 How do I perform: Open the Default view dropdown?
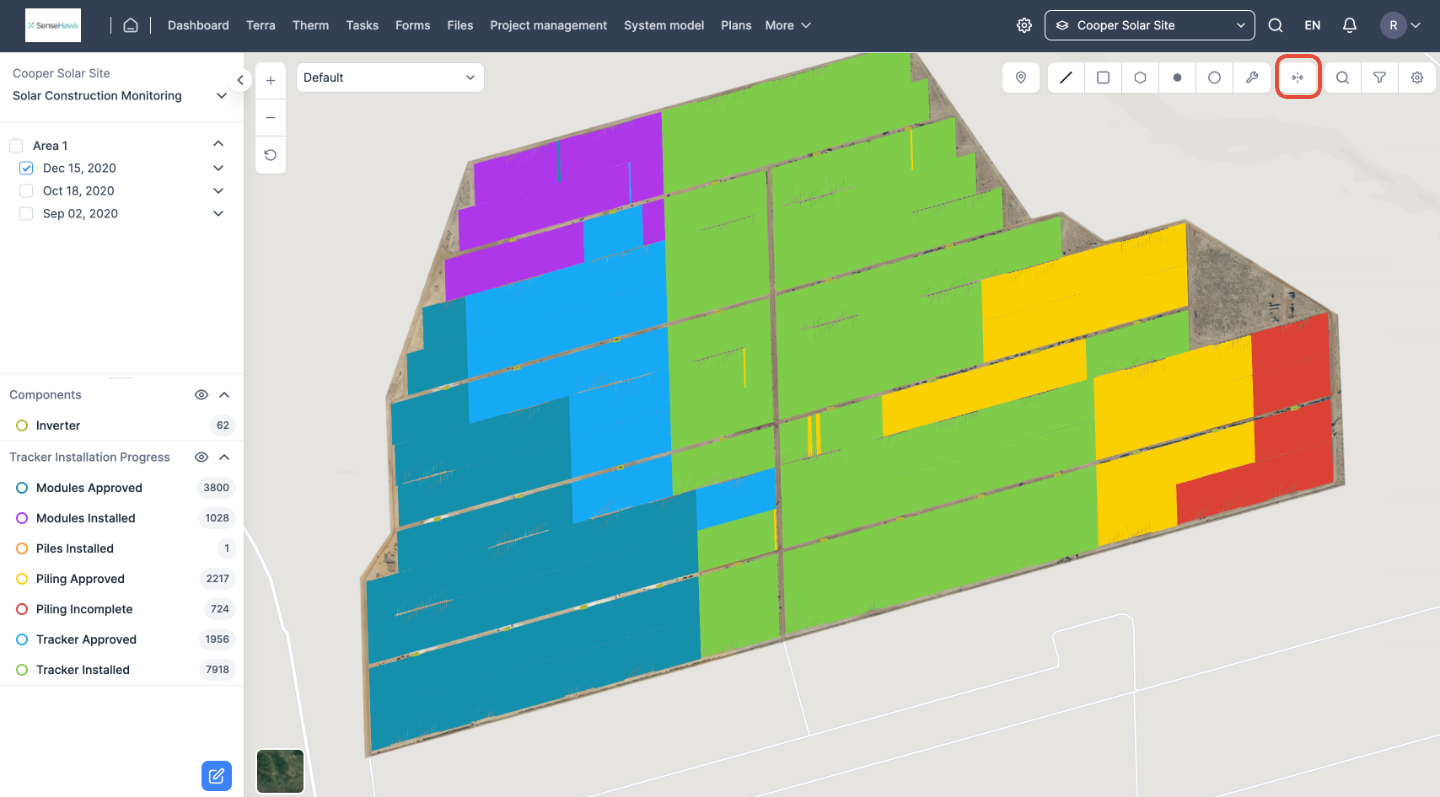tap(390, 77)
